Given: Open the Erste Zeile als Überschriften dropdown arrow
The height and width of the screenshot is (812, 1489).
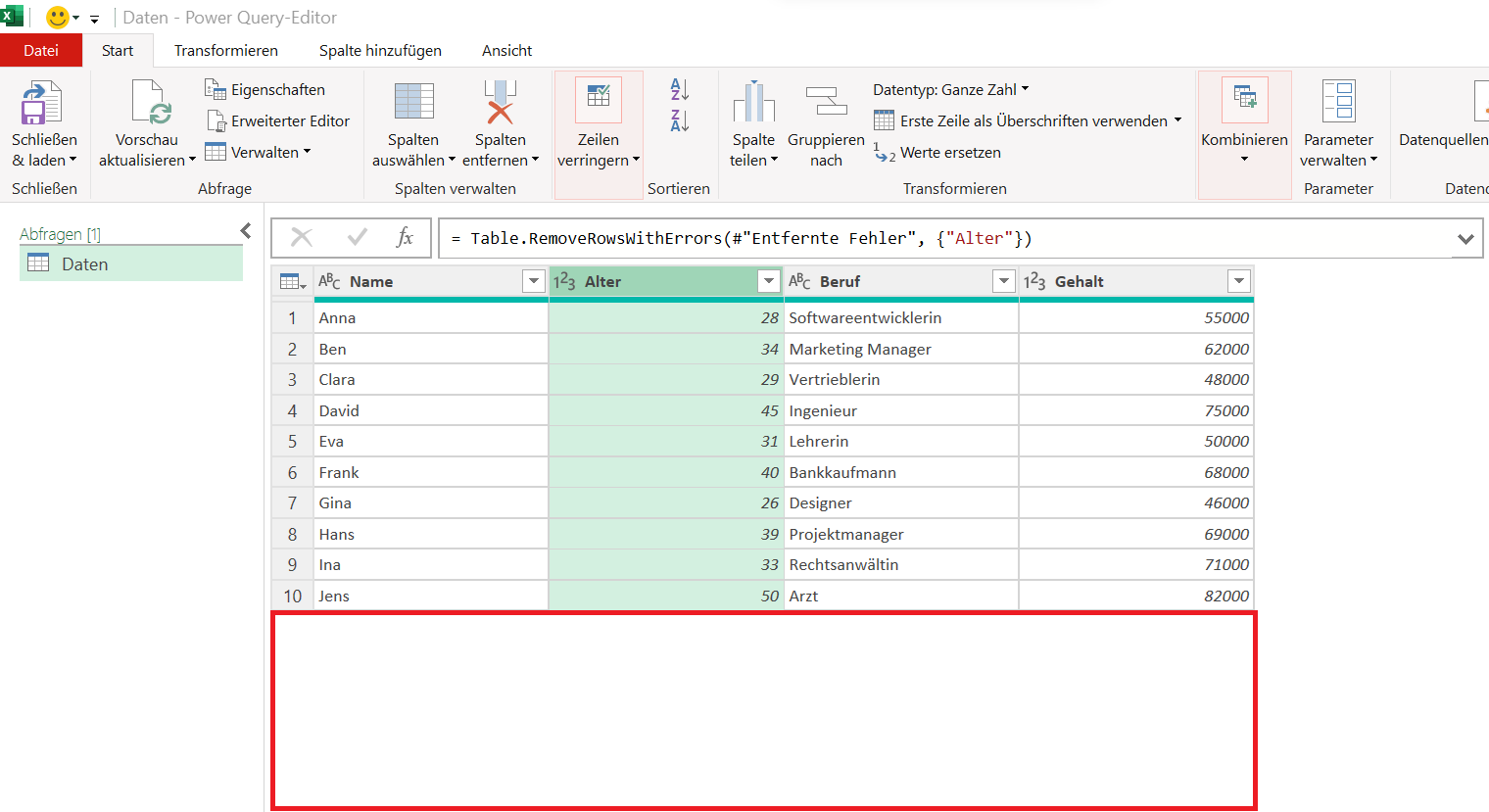Looking at the screenshot, I should coord(1177,120).
